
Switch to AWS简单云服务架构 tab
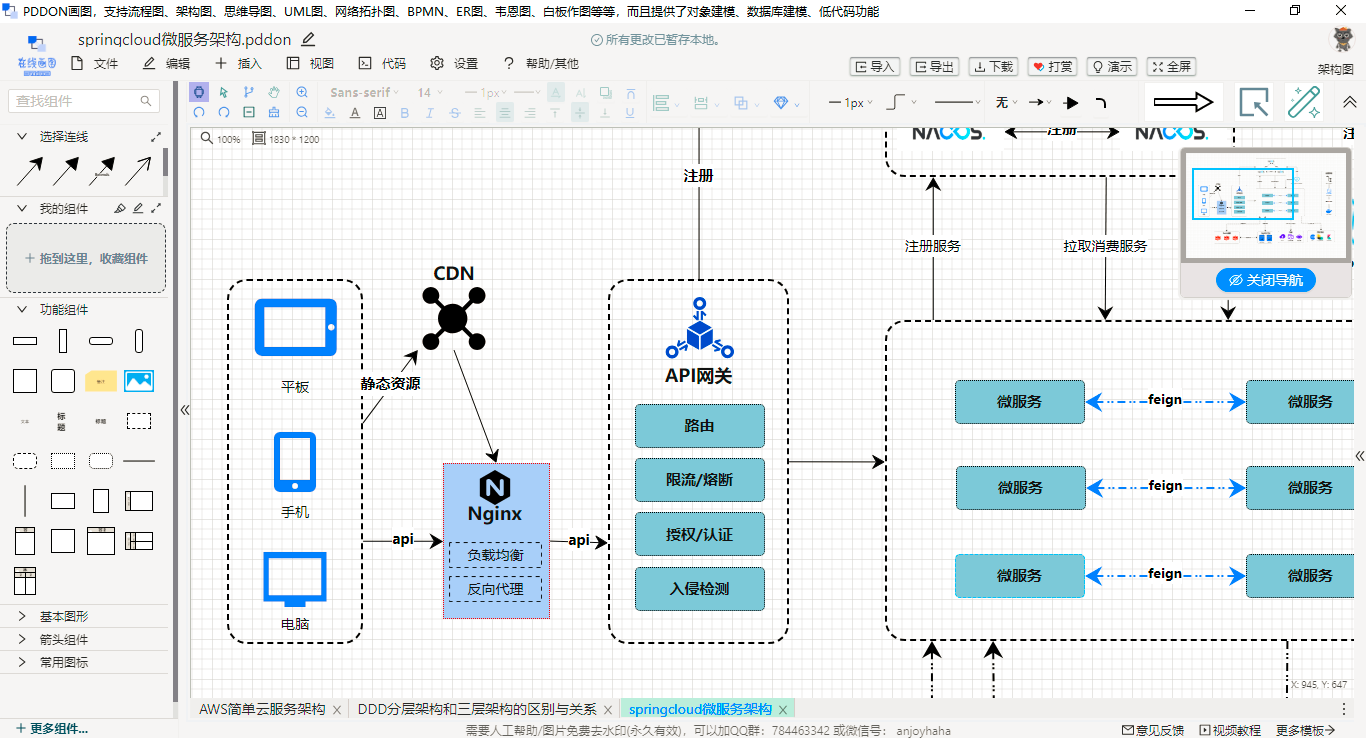tap(262, 709)
